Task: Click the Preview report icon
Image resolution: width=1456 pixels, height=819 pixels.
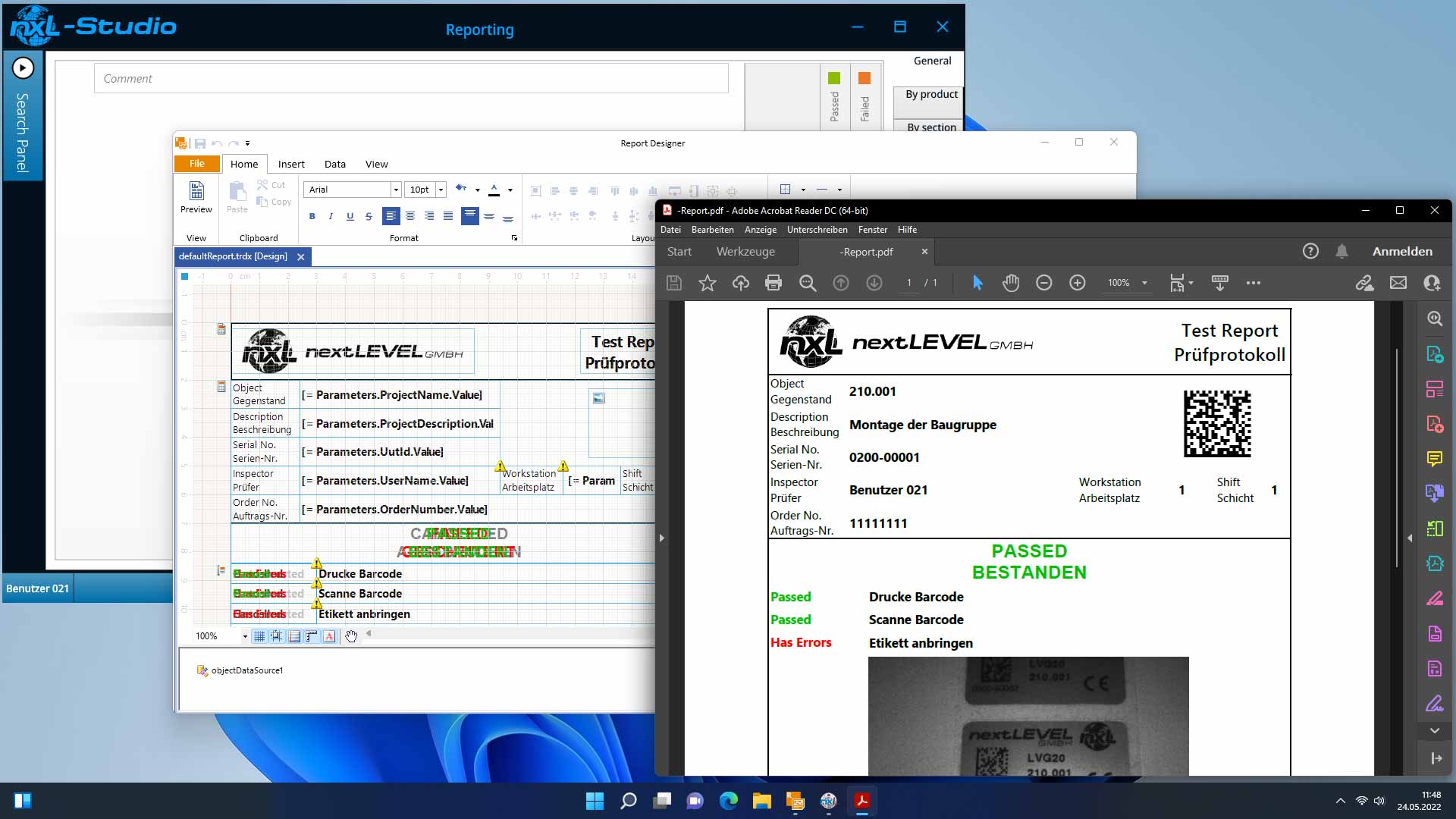Action: pyautogui.click(x=196, y=196)
